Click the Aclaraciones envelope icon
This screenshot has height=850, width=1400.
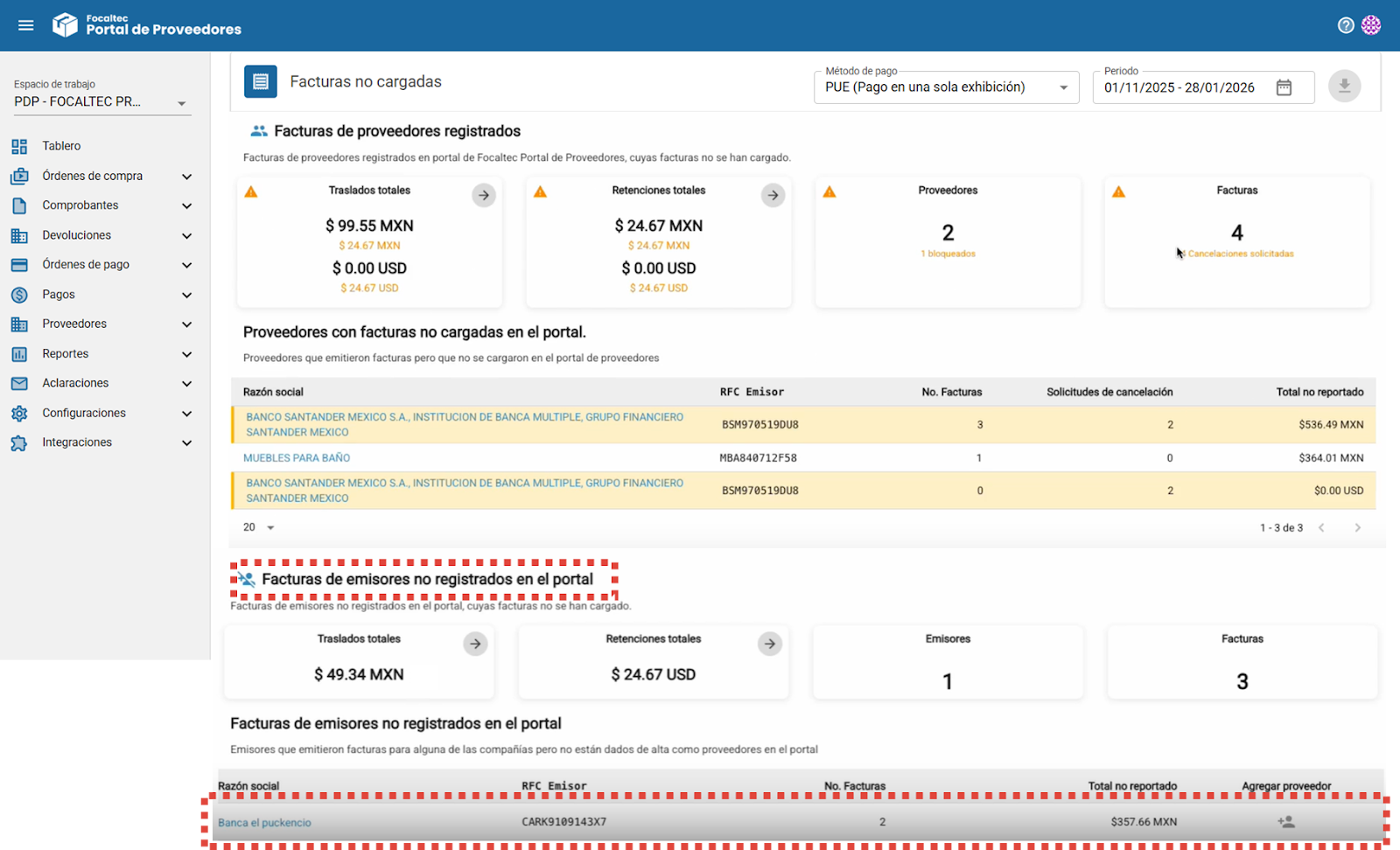coord(19,383)
